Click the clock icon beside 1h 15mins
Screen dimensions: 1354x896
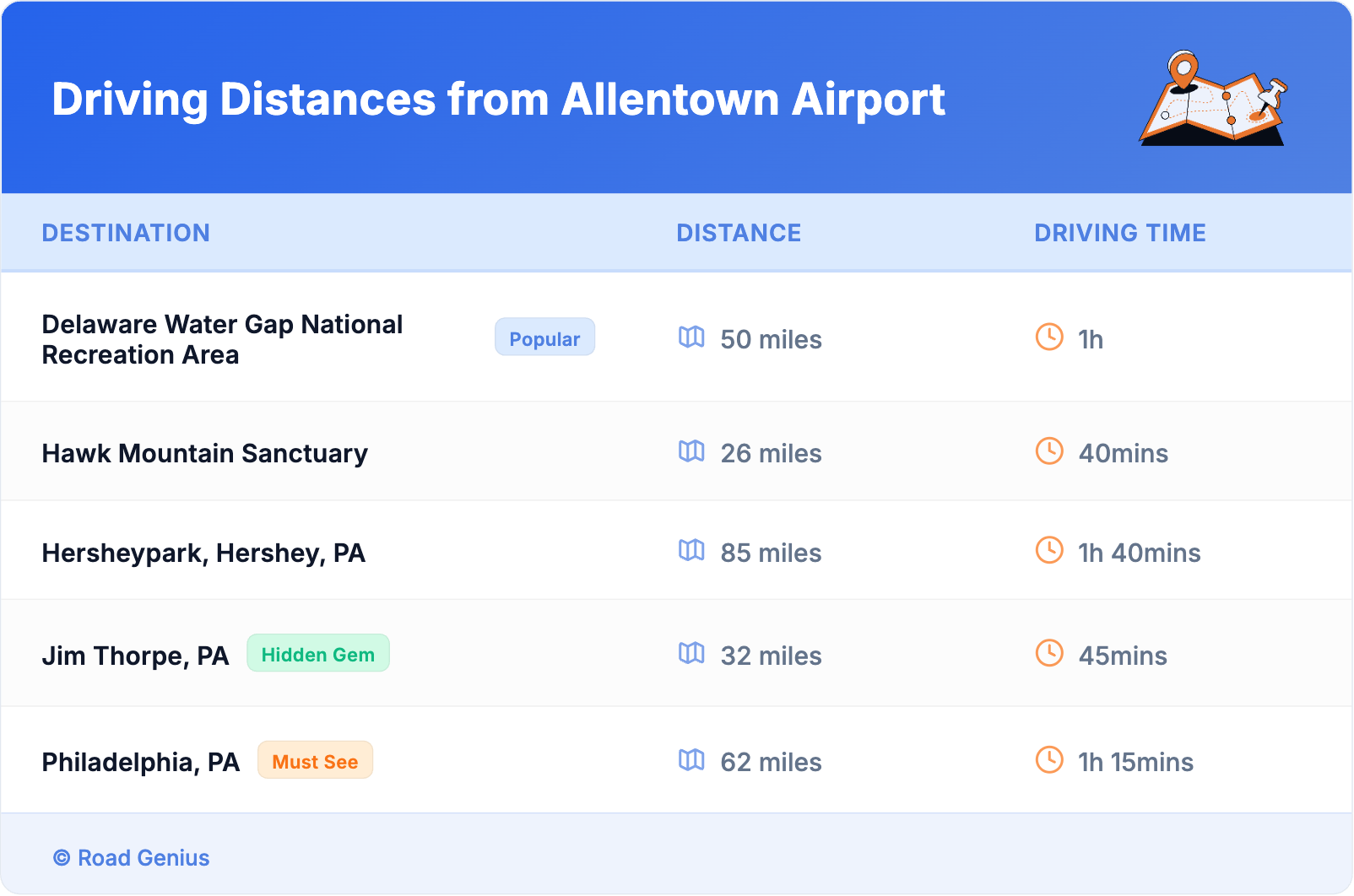pyautogui.click(x=1049, y=759)
